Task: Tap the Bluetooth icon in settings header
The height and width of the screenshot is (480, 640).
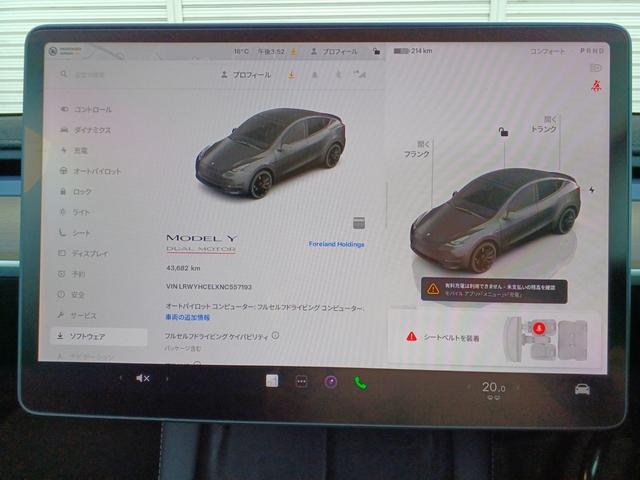Action: point(338,75)
